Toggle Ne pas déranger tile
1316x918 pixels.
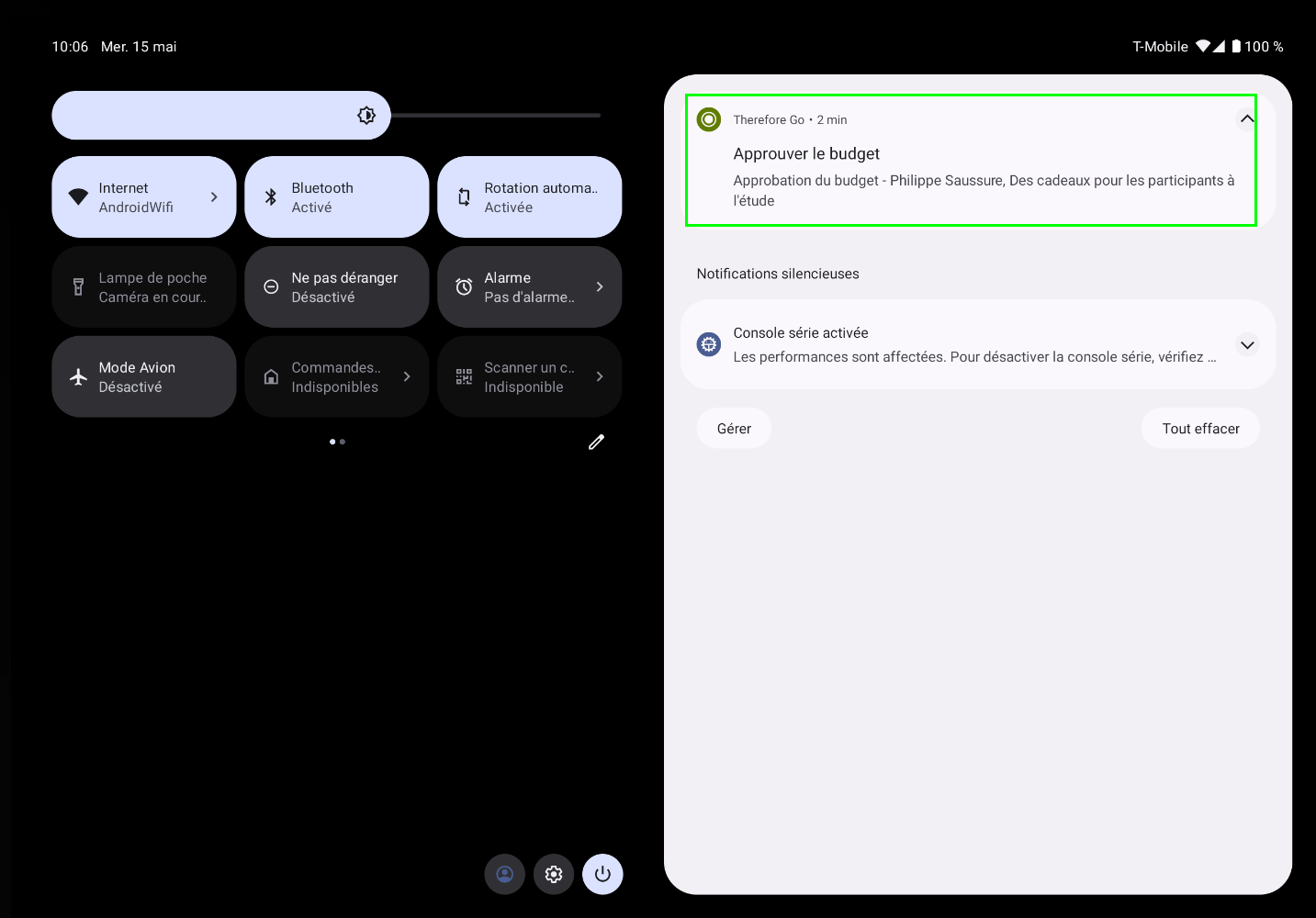[337, 287]
